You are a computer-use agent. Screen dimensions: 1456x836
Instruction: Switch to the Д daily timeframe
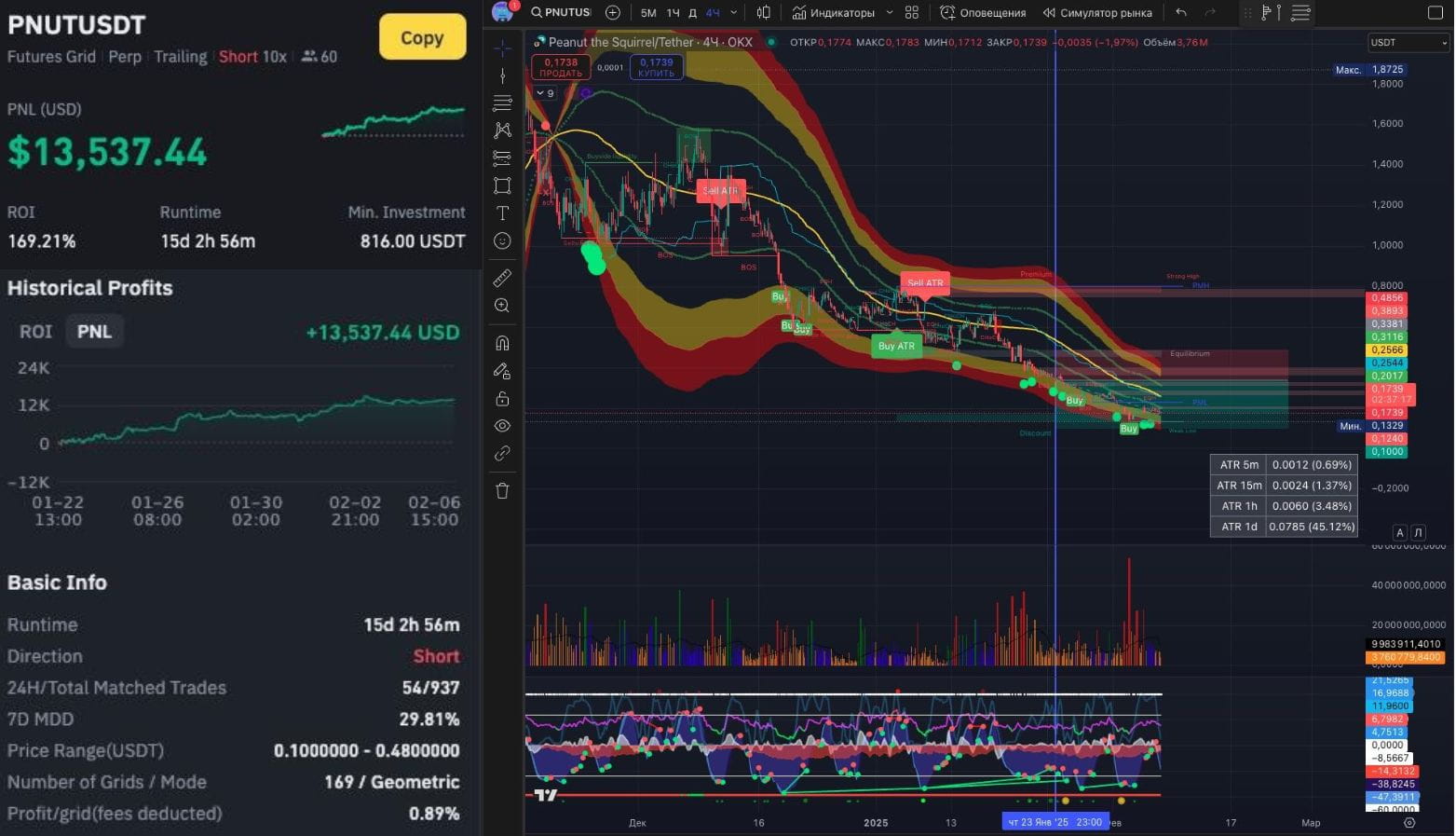point(692,12)
